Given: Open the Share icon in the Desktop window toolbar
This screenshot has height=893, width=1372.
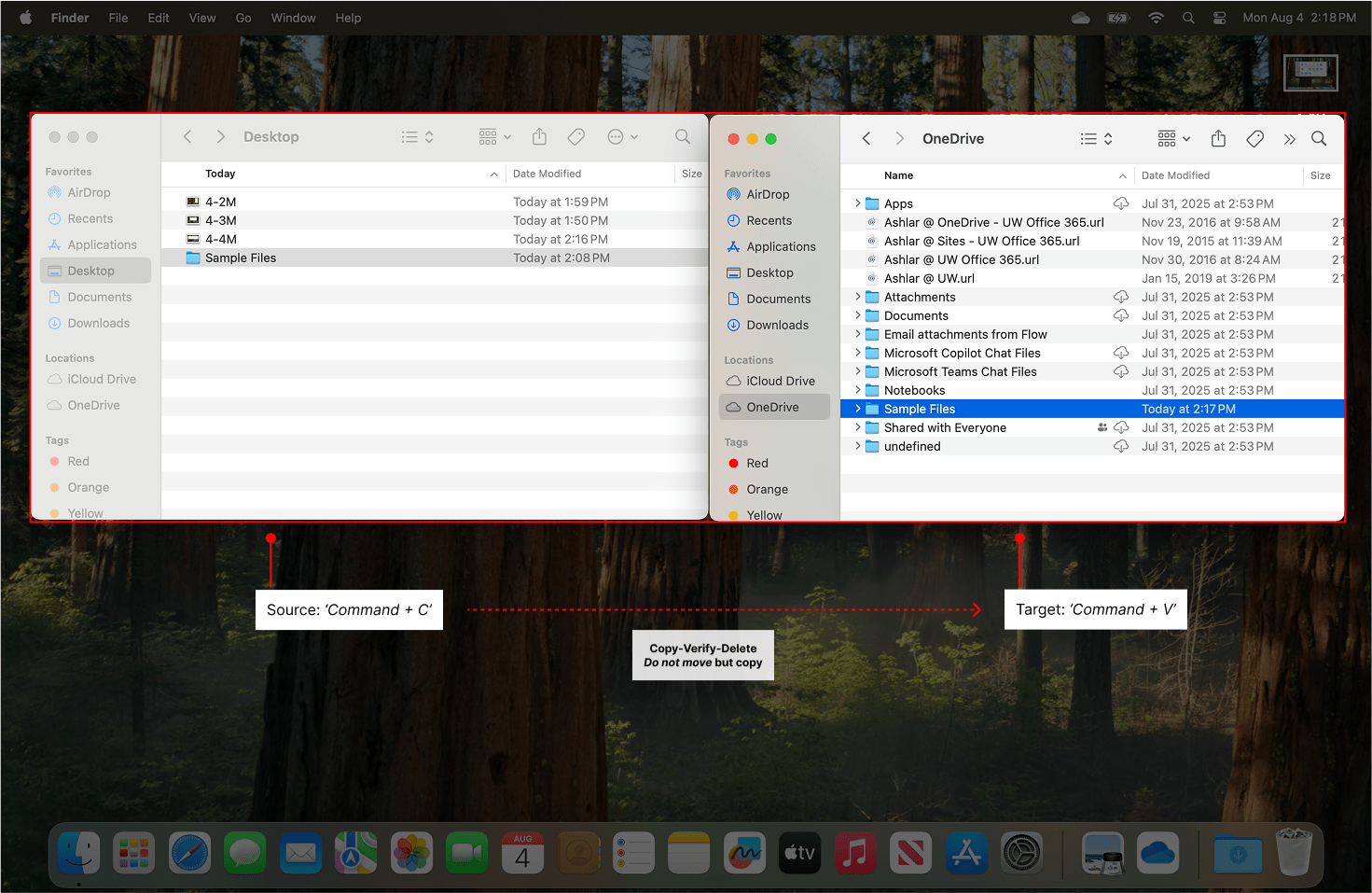Looking at the screenshot, I should (539, 136).
